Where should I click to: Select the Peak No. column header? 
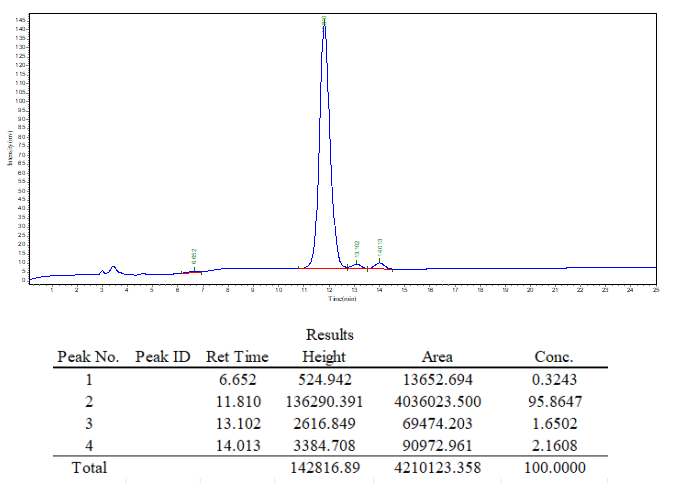coord(88,357)
